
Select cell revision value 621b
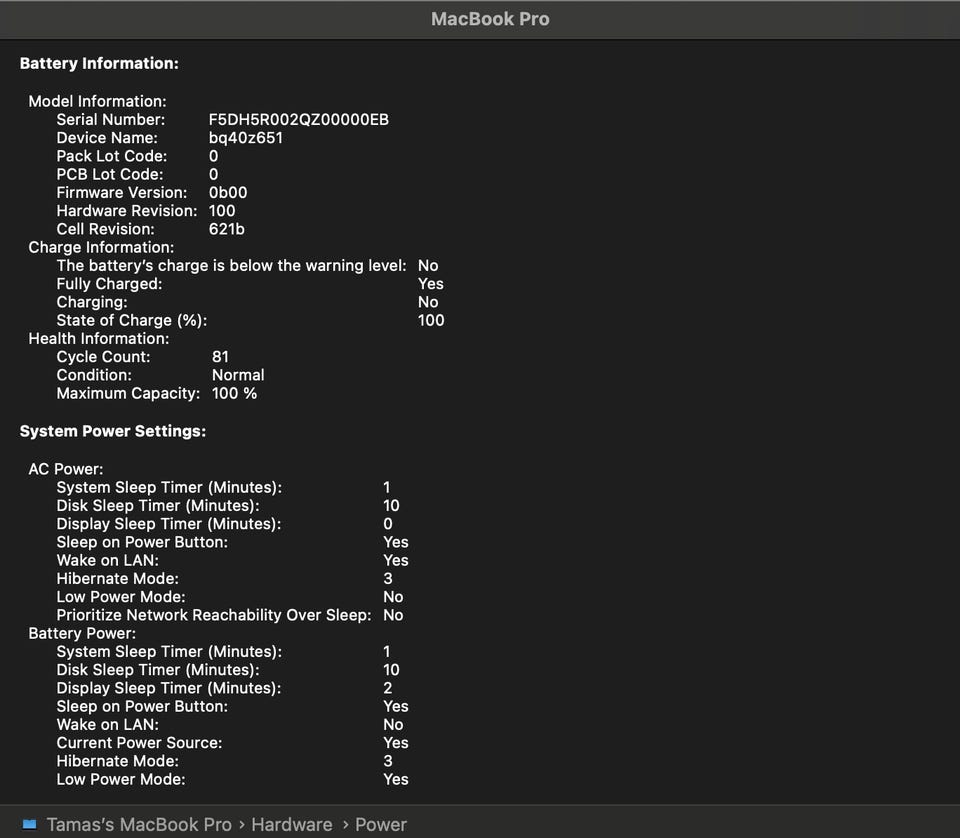point(227,229)
